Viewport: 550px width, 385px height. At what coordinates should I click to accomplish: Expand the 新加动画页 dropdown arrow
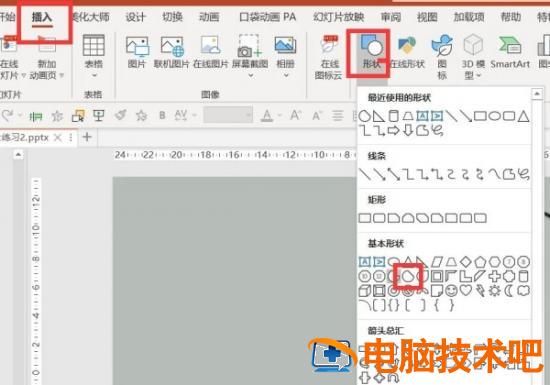click(x=62, y=75)
